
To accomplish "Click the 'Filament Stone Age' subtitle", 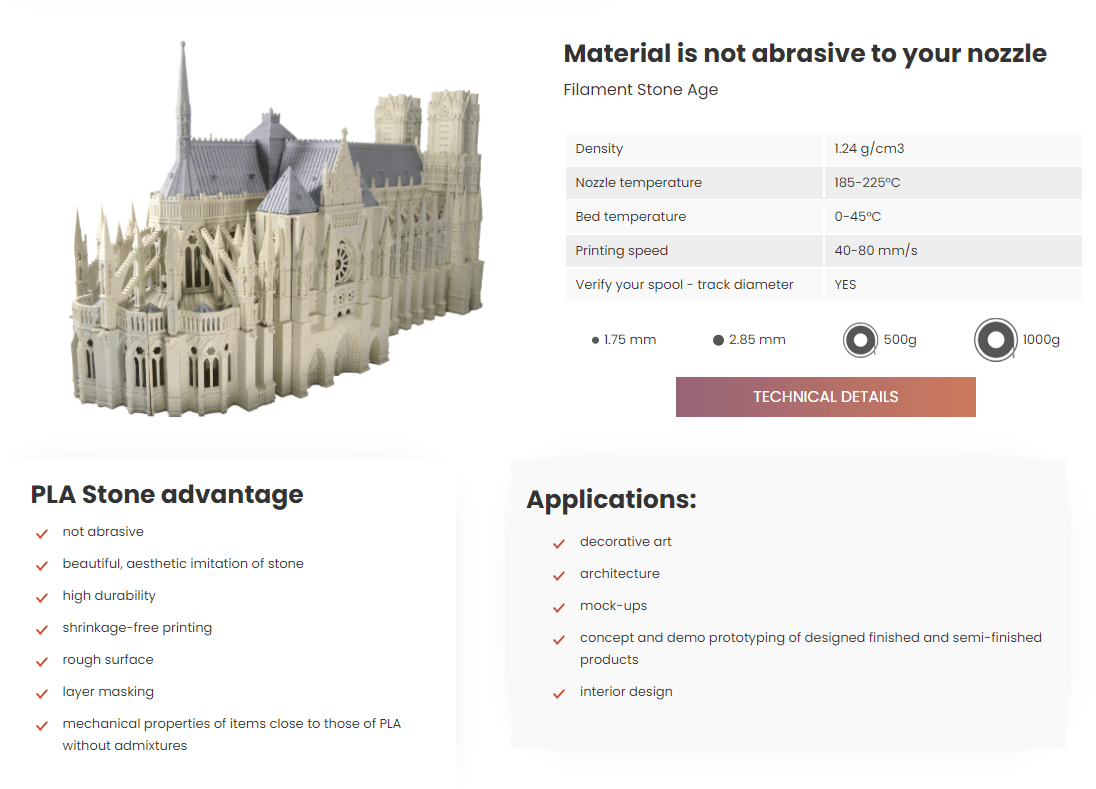I will (640, 90).
